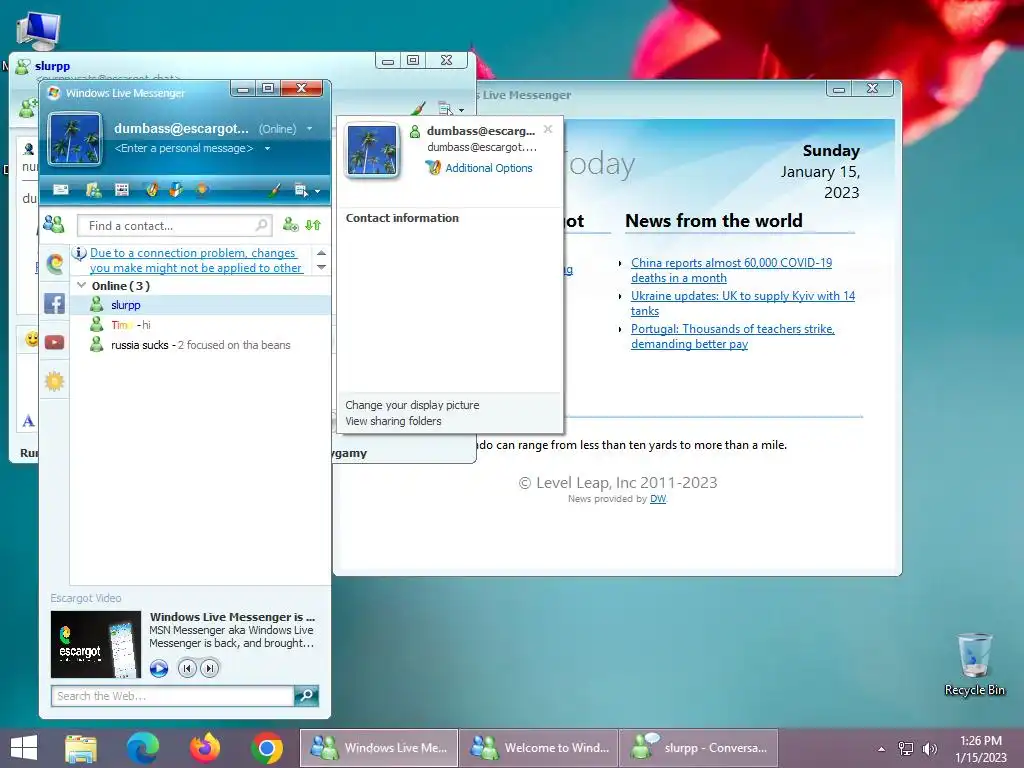Open Portugal teachers strike news link

pos(733,336)
